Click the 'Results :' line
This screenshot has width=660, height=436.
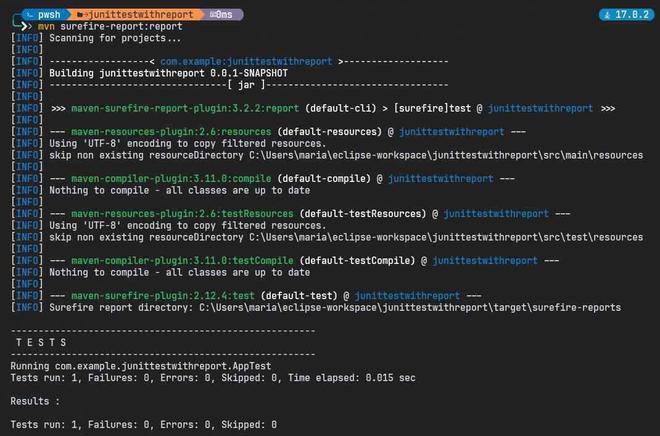tap(35, 401)
